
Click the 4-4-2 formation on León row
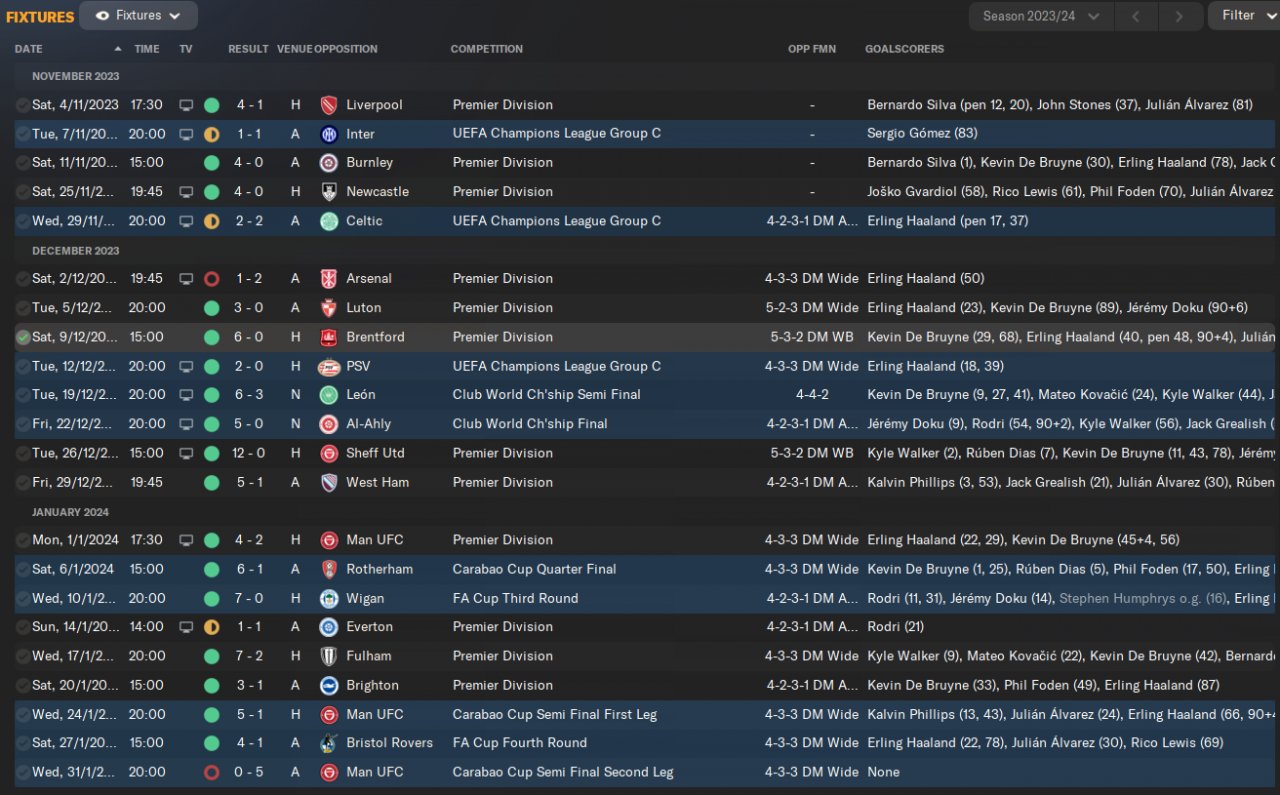click(812, 395)
